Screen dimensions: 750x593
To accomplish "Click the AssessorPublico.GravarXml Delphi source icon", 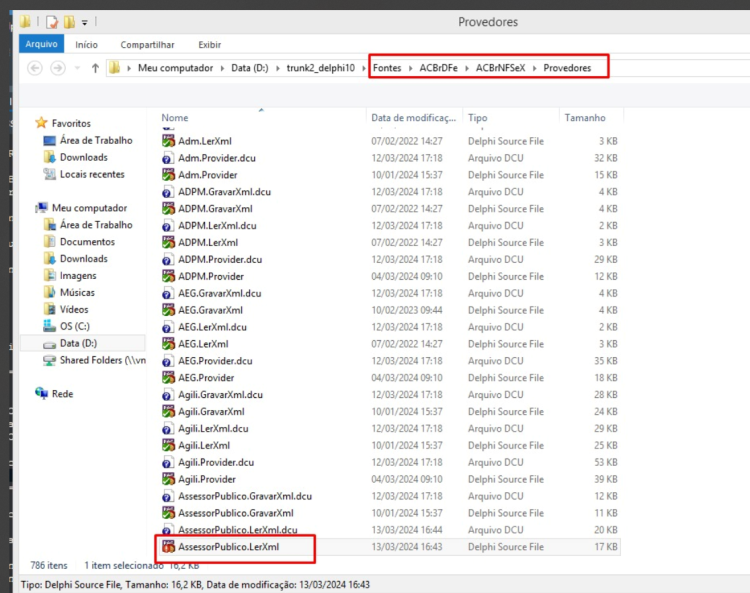I will [168, 514].
